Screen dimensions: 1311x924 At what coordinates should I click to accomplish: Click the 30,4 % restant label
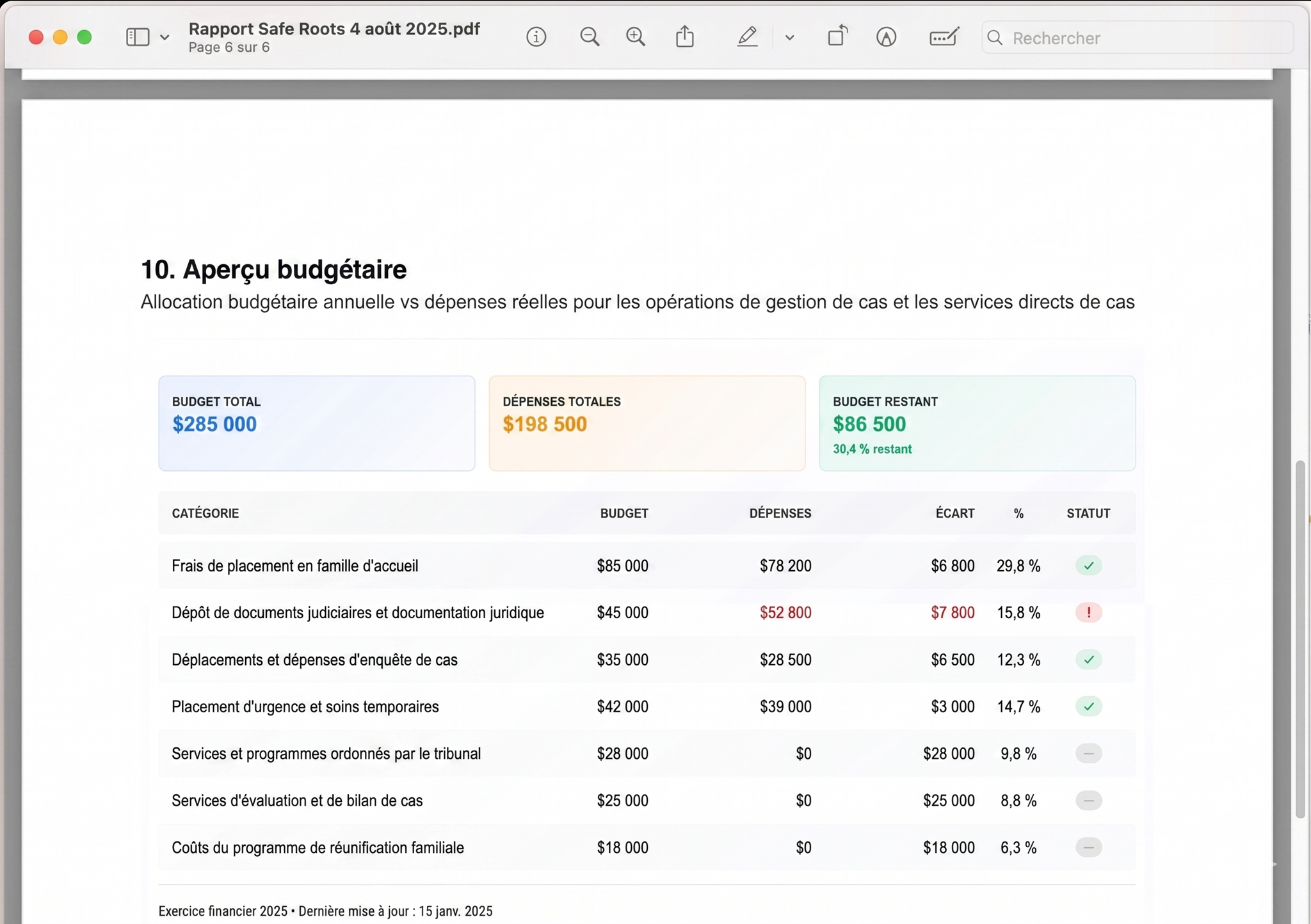pos(872,449)
